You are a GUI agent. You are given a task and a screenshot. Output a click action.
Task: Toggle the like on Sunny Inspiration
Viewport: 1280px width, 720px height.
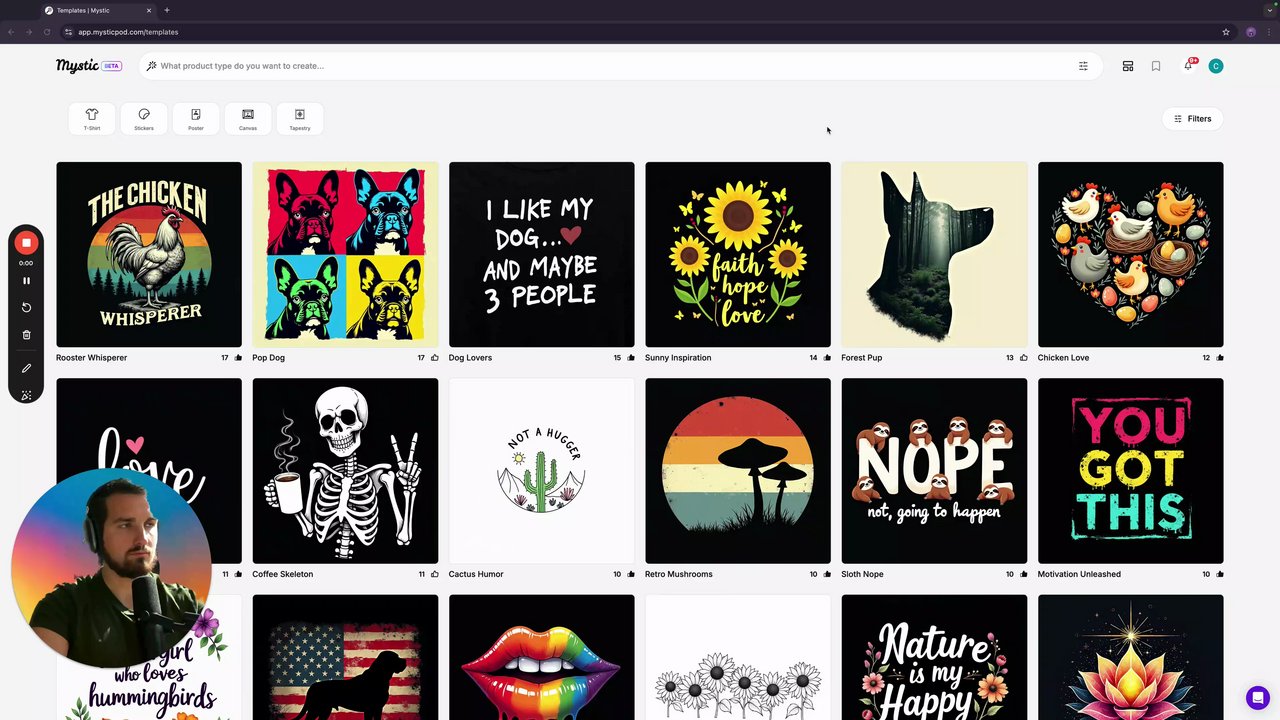point(827,358)
